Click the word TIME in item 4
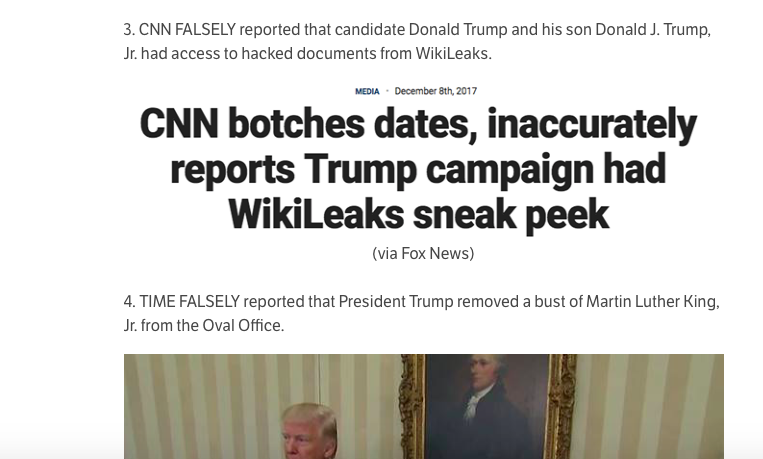 (157, 301)
